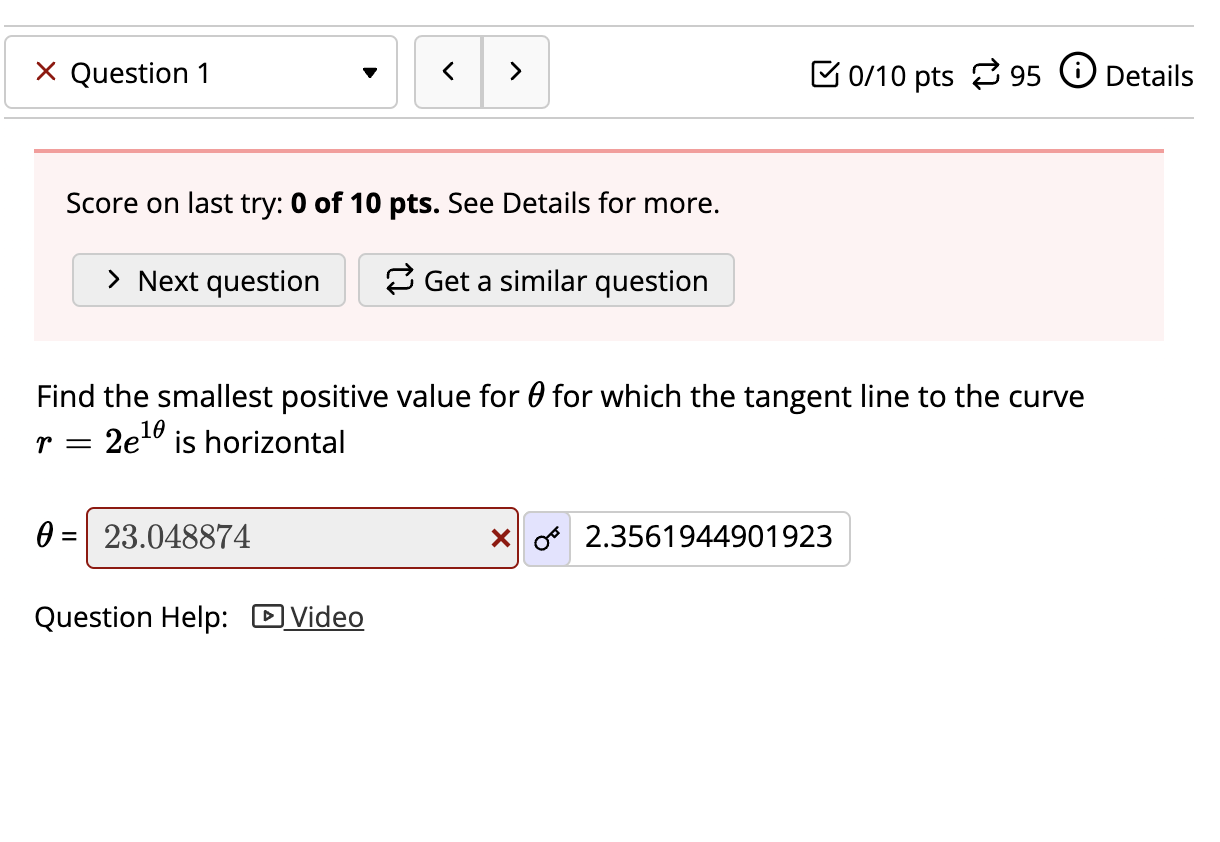Click the revealed answer 2.3561944901923 field
Image resolution: width=1220 pixels, height=842 pixels.
point(708,538)
